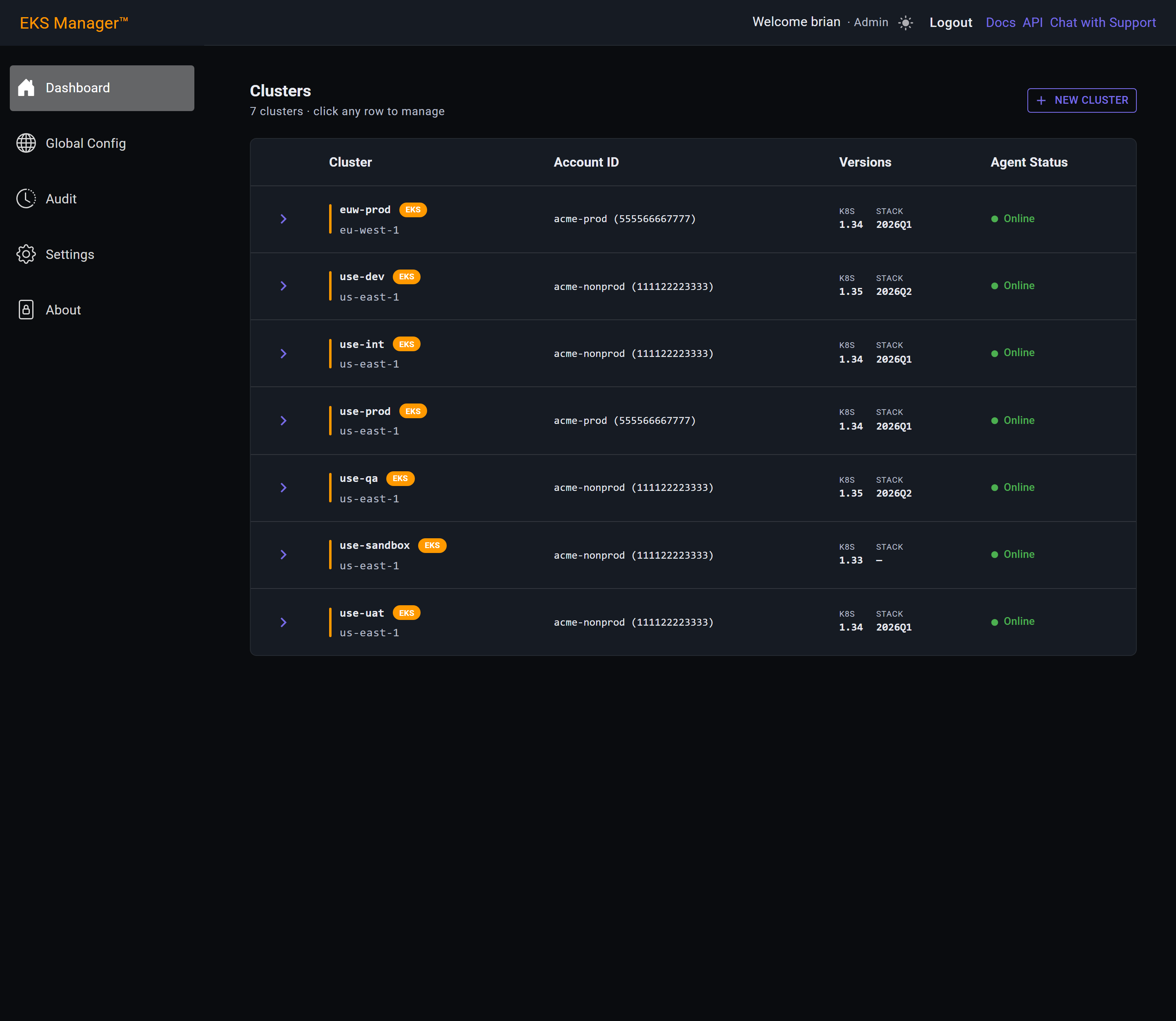Click Online status in use-uat row

[x=1019, y=622]
